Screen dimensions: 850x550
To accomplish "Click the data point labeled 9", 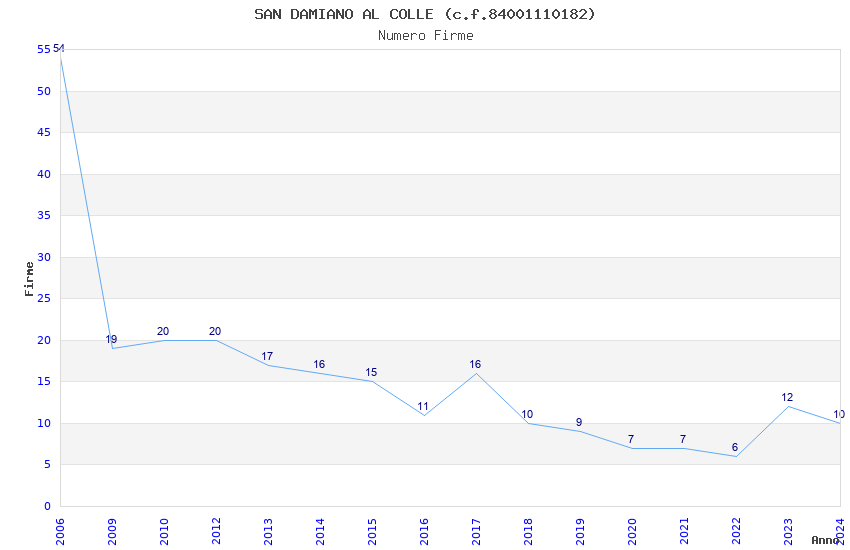I will coord(580,431).
